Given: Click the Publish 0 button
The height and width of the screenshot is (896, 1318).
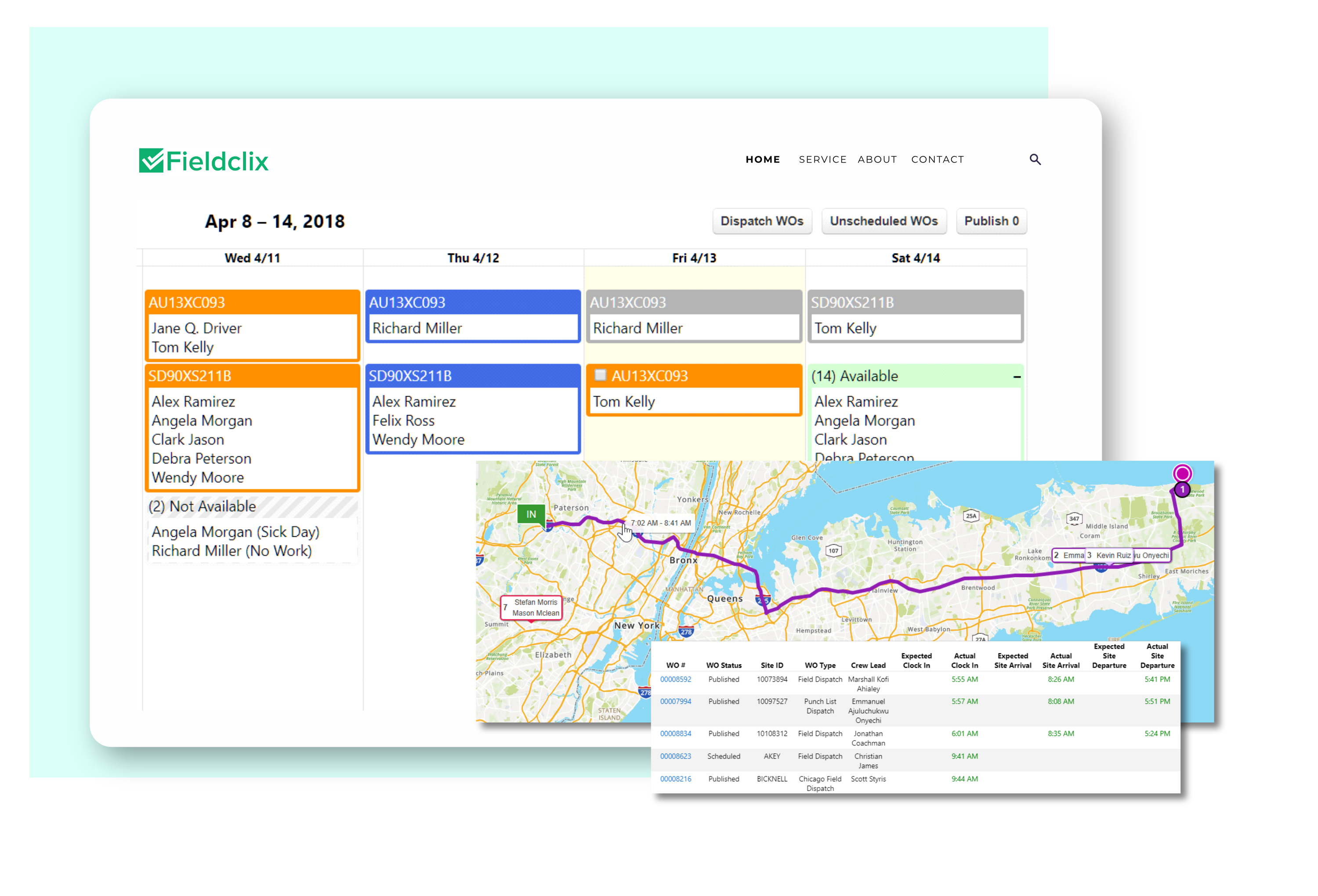Looking at the screenshot, I should (991, 221).
